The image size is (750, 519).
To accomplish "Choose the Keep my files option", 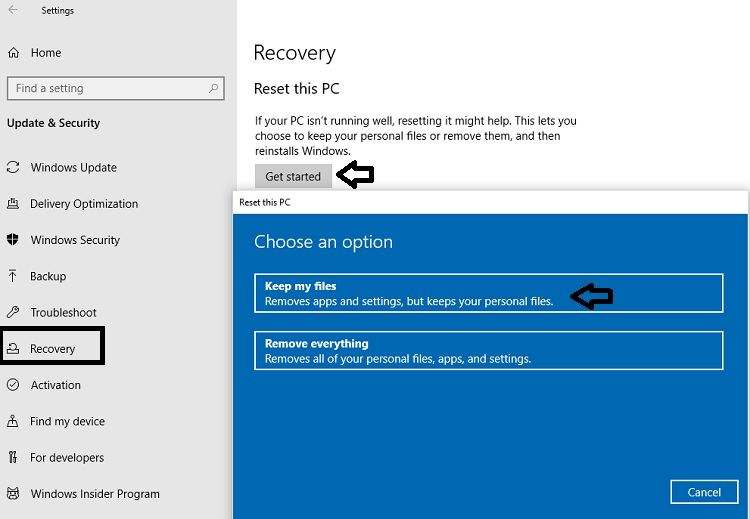I will pos(488,293).
